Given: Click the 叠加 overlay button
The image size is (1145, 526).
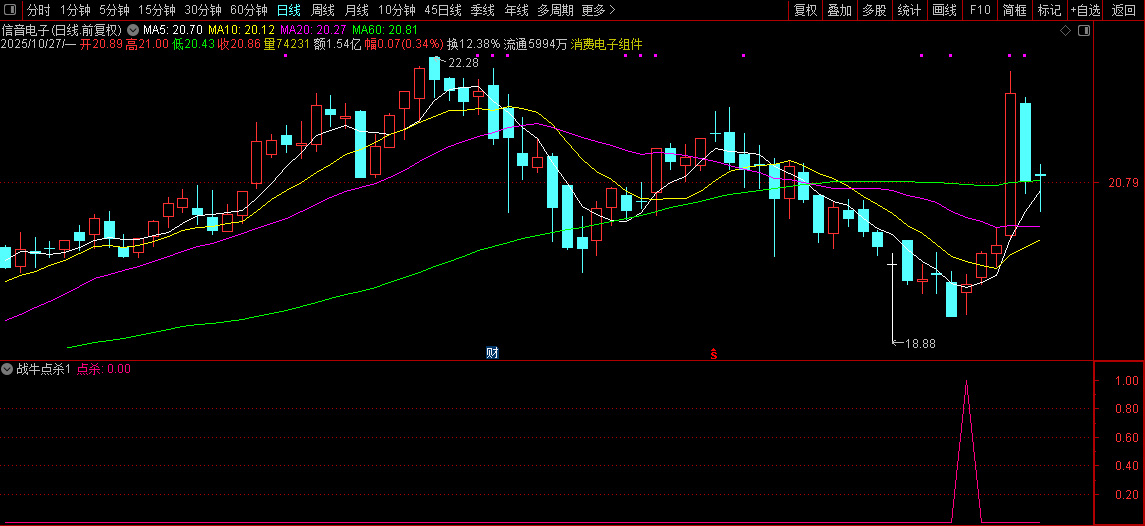Looking at the screenshot, I should [x=839, y=10].
